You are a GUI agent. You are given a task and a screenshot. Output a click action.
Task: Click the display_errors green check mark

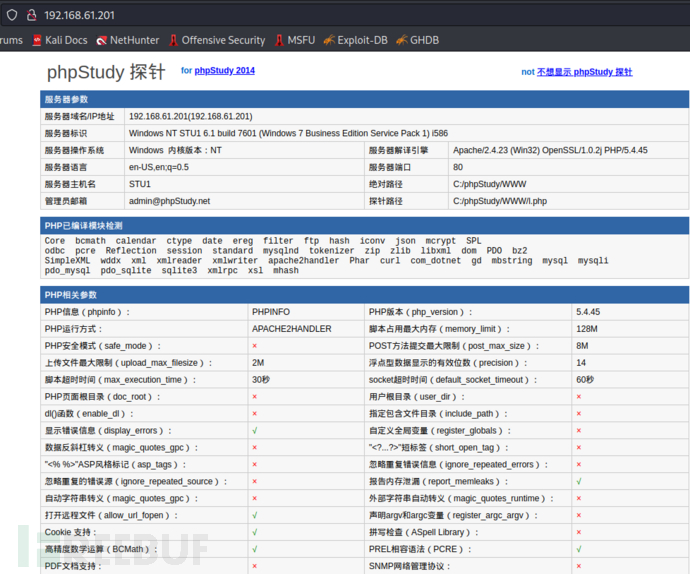[255, 431]
